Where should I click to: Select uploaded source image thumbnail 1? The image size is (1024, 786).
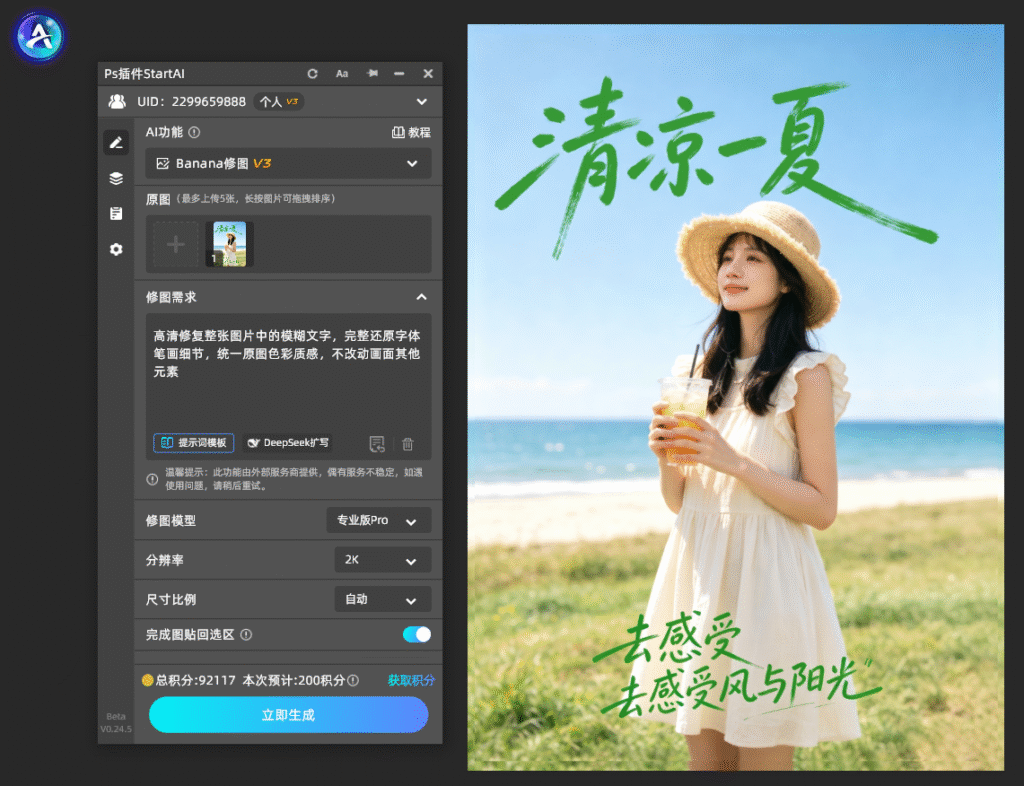(230, 244)
